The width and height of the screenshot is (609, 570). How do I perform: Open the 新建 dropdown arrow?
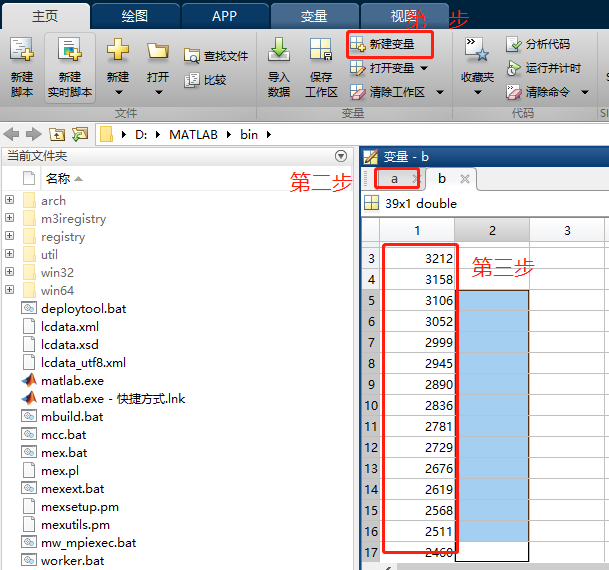[x=119, y=92]
